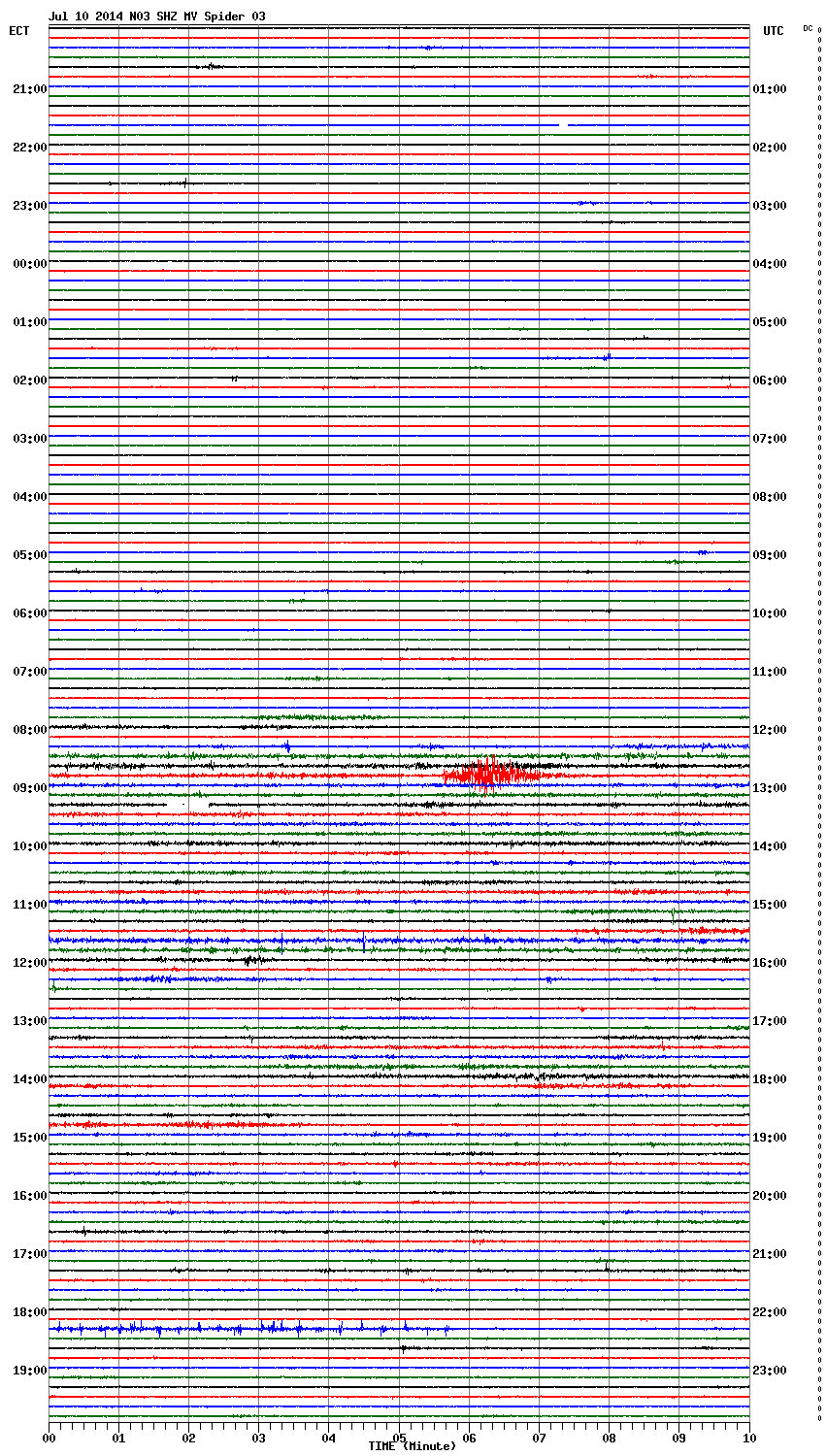Pick the UTC 21:00 hour label
The height and width of the screenshot is (1456, 827).
coord(770,1254)
